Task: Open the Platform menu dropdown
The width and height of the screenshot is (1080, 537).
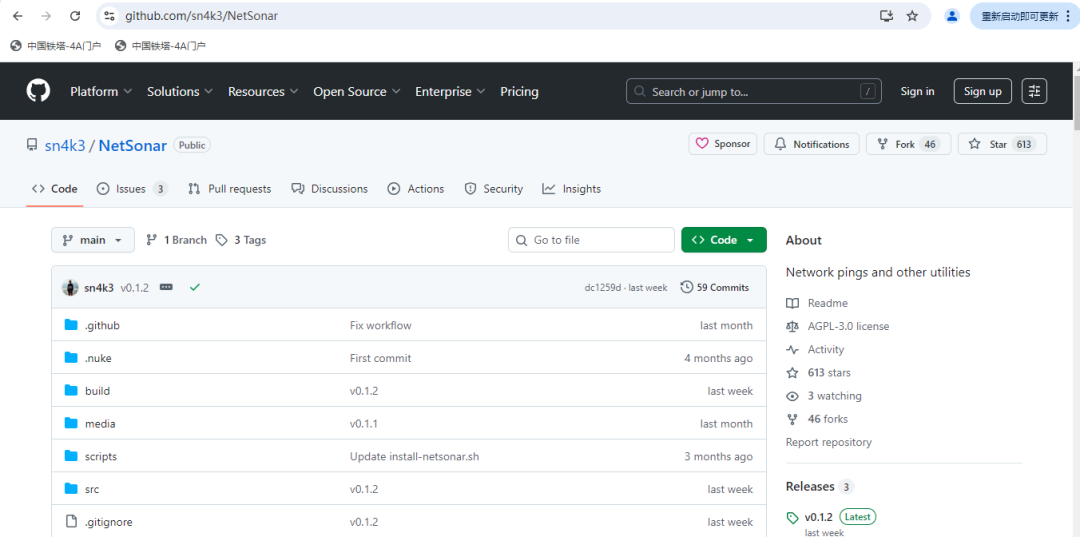Action: tap(101, 92)
